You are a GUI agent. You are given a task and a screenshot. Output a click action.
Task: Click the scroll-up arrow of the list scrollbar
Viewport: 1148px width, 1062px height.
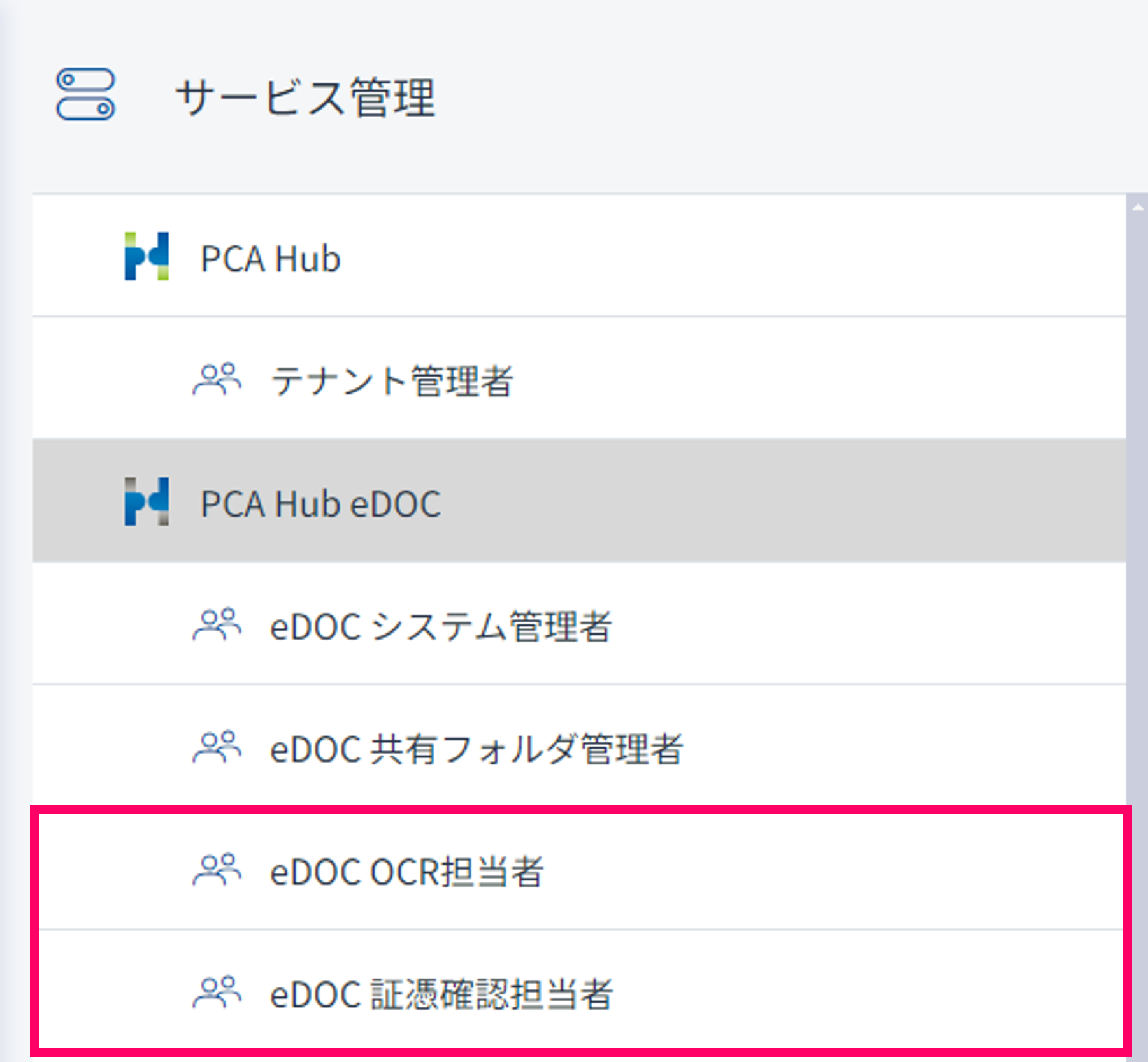tap(1137, 207)
